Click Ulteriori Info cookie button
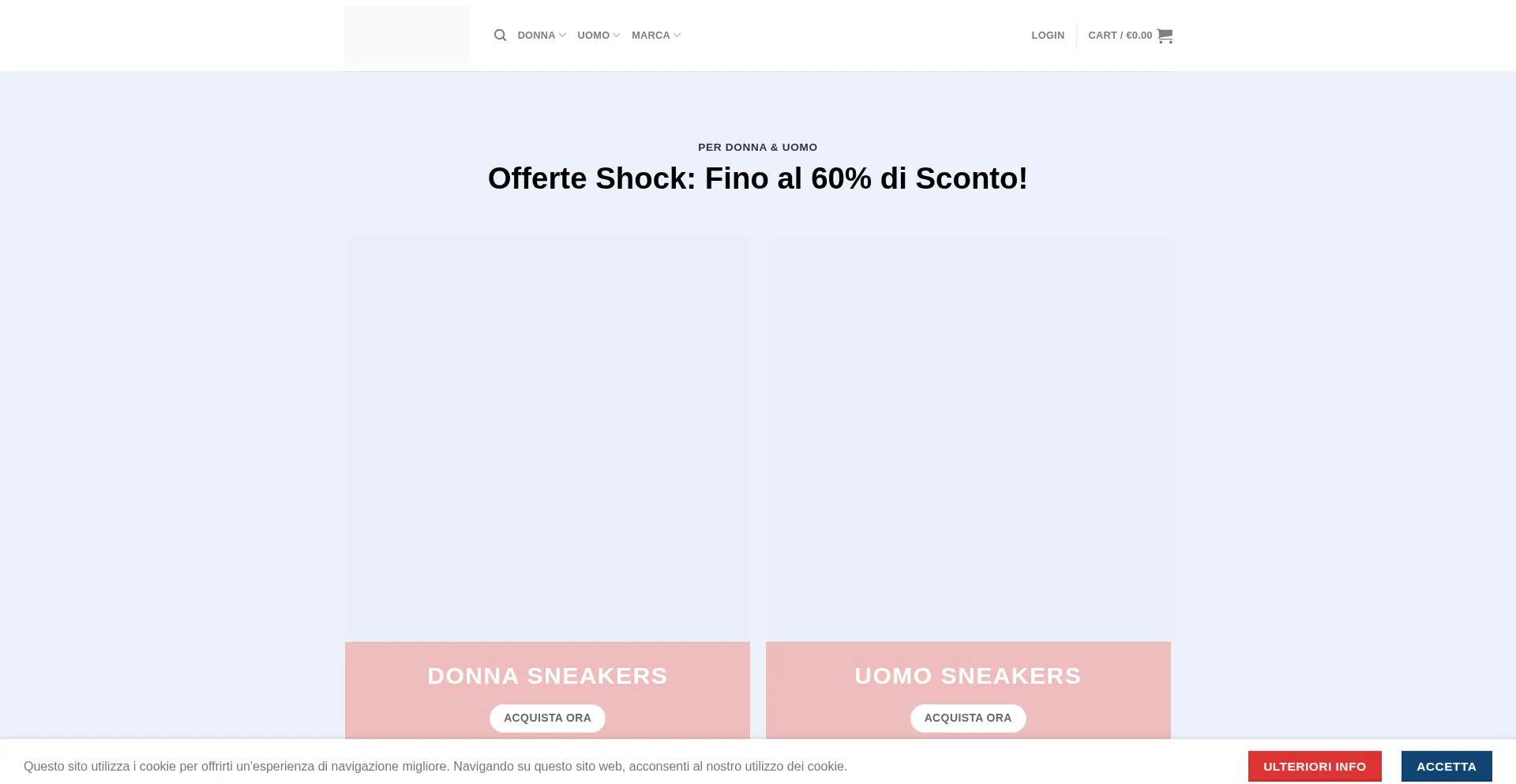Image resolution: width=1516 pixels, height=784 pixels. pos(1314,766)
